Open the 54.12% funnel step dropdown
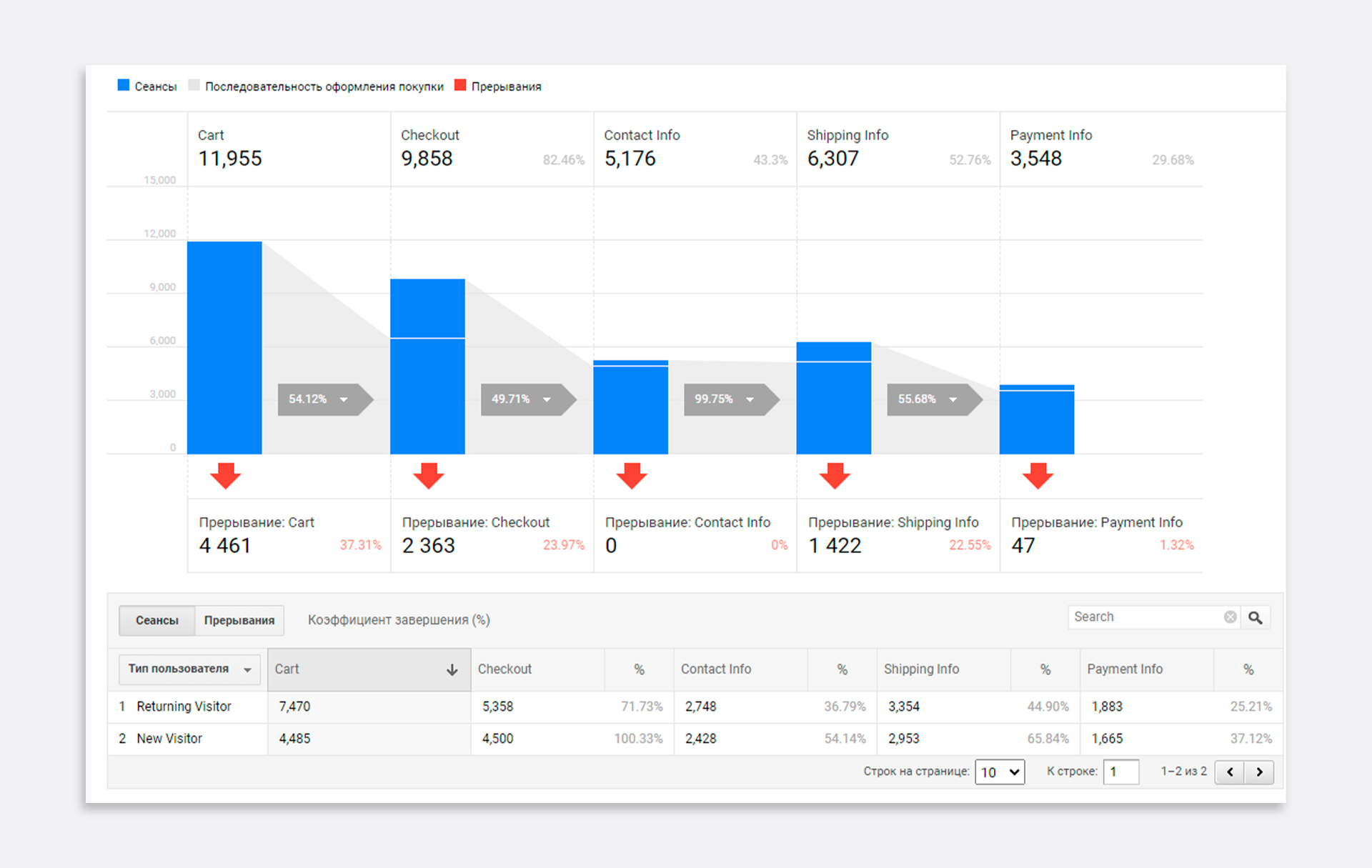The height and width of the screenshot is (868, 1372). pos(344,399)
